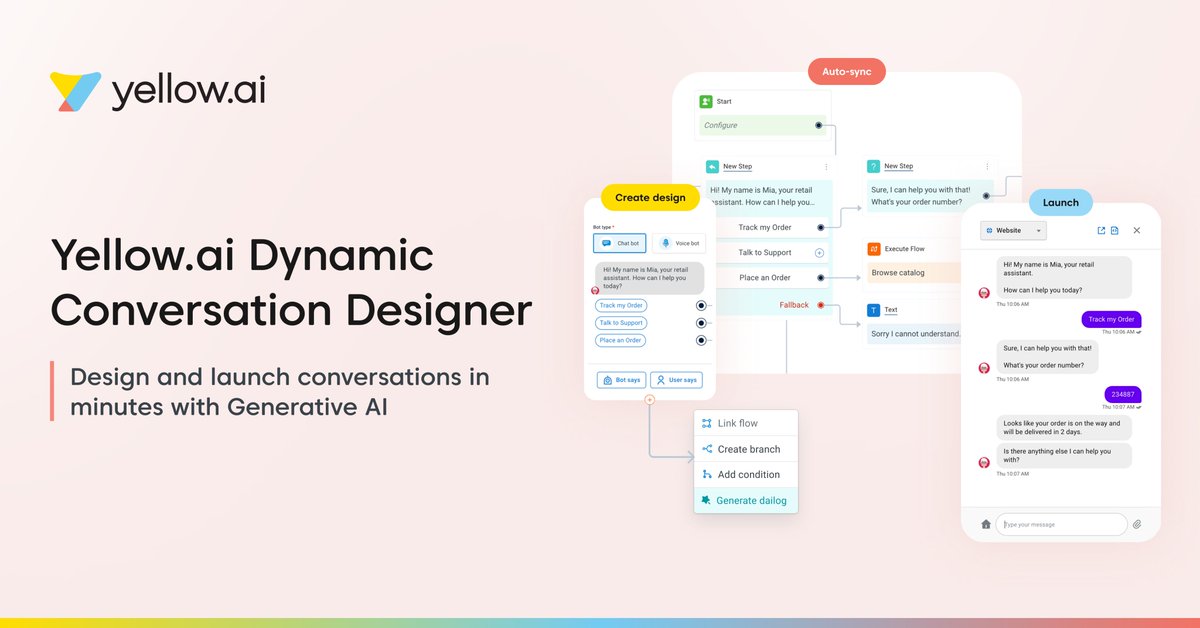1200x628 pixels.
Task: Click the underlined Text node title
Action: [891, 310]
